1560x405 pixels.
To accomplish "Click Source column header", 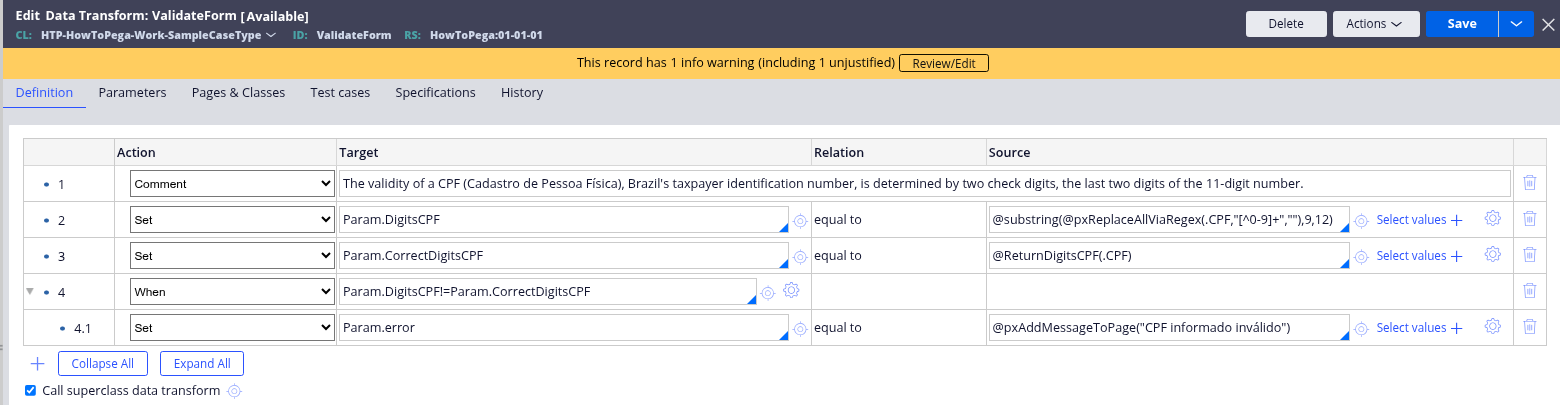I will click(x=1009, y=153).
